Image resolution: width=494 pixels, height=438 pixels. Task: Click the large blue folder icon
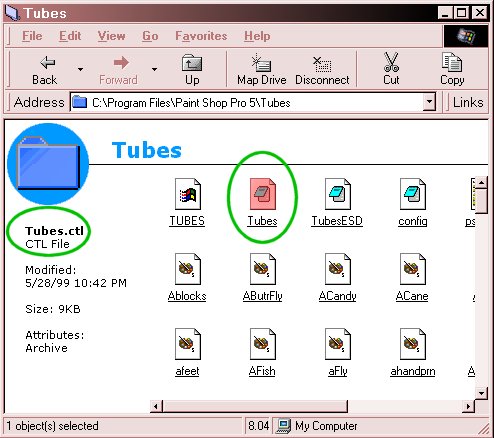pyautogui.click(x=48, y=164)
